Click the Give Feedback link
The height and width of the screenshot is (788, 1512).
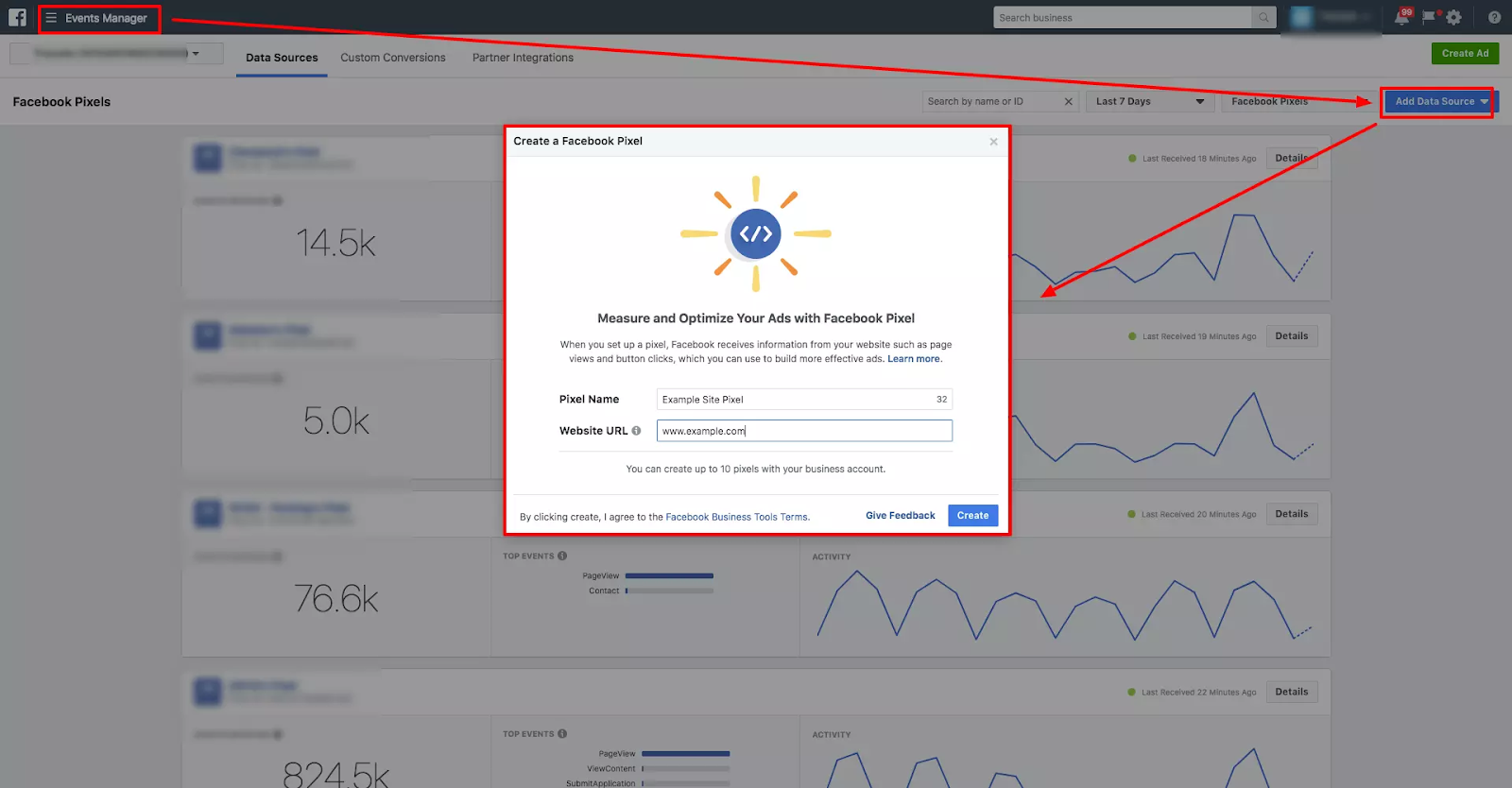click(900, 515)
